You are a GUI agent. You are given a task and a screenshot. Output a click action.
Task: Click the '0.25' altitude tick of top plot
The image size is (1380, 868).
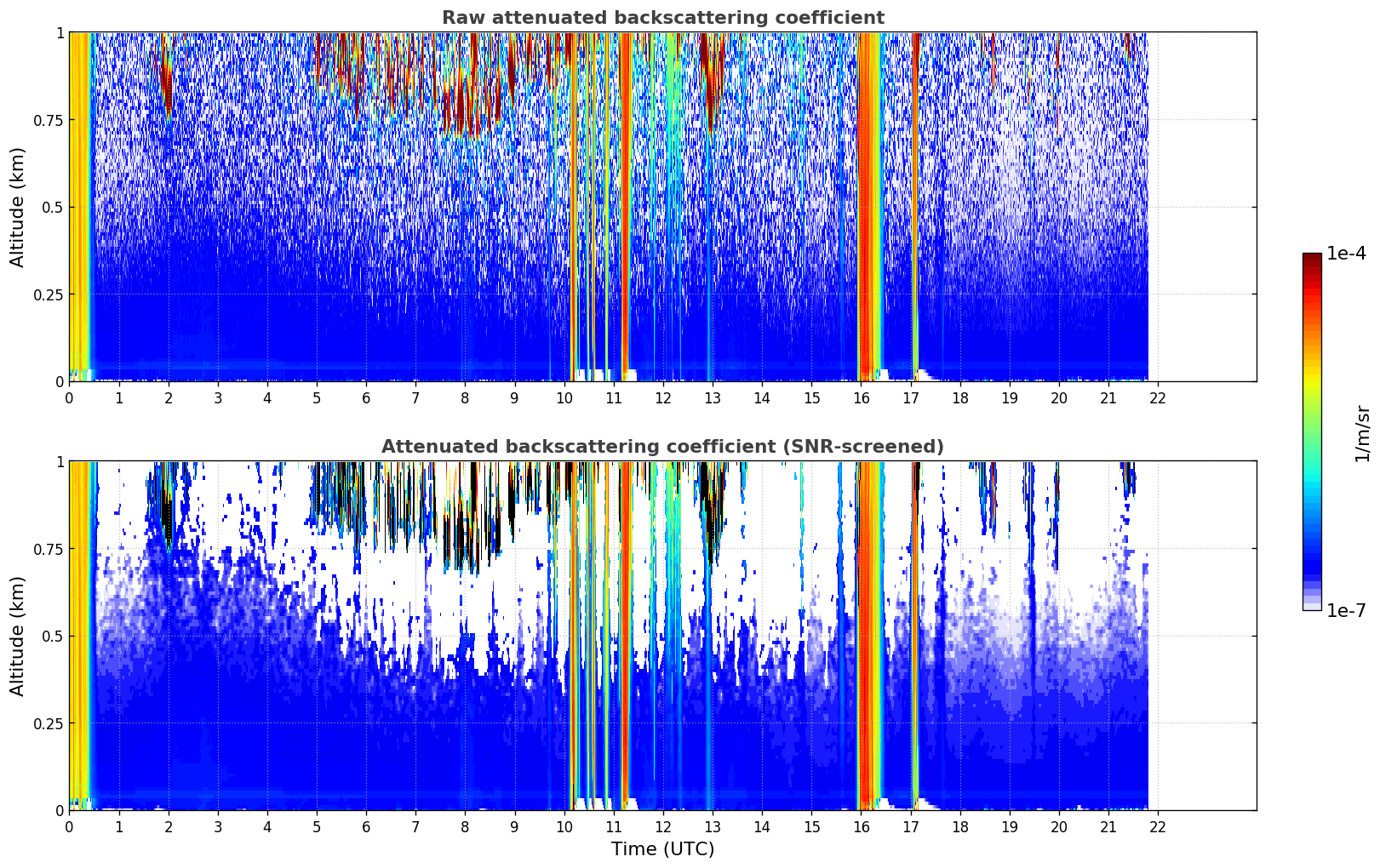tap(49, 294)
